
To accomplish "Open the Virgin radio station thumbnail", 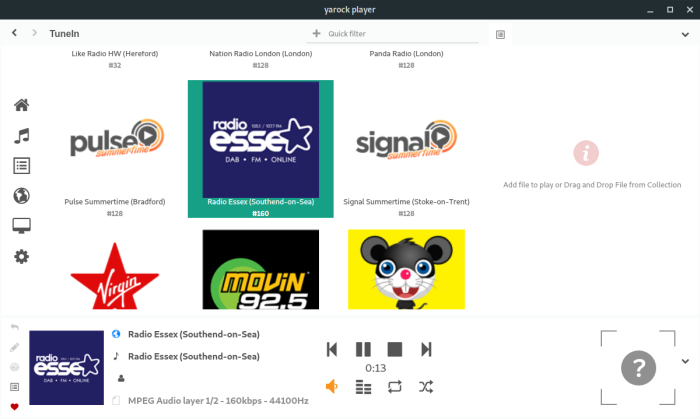I will (x=115, y=275).
